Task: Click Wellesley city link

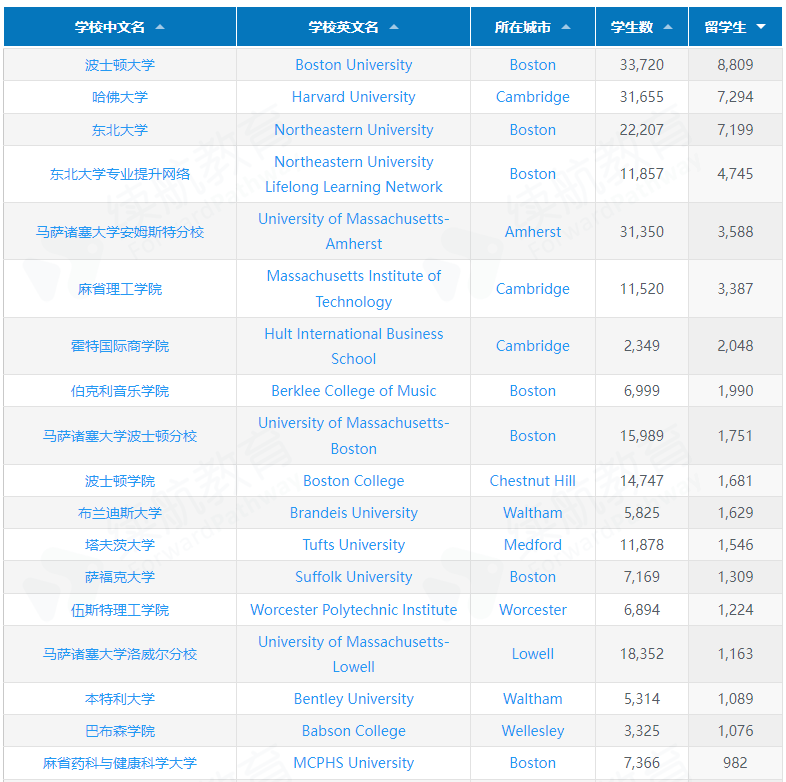Action: [x=532, y=731]
